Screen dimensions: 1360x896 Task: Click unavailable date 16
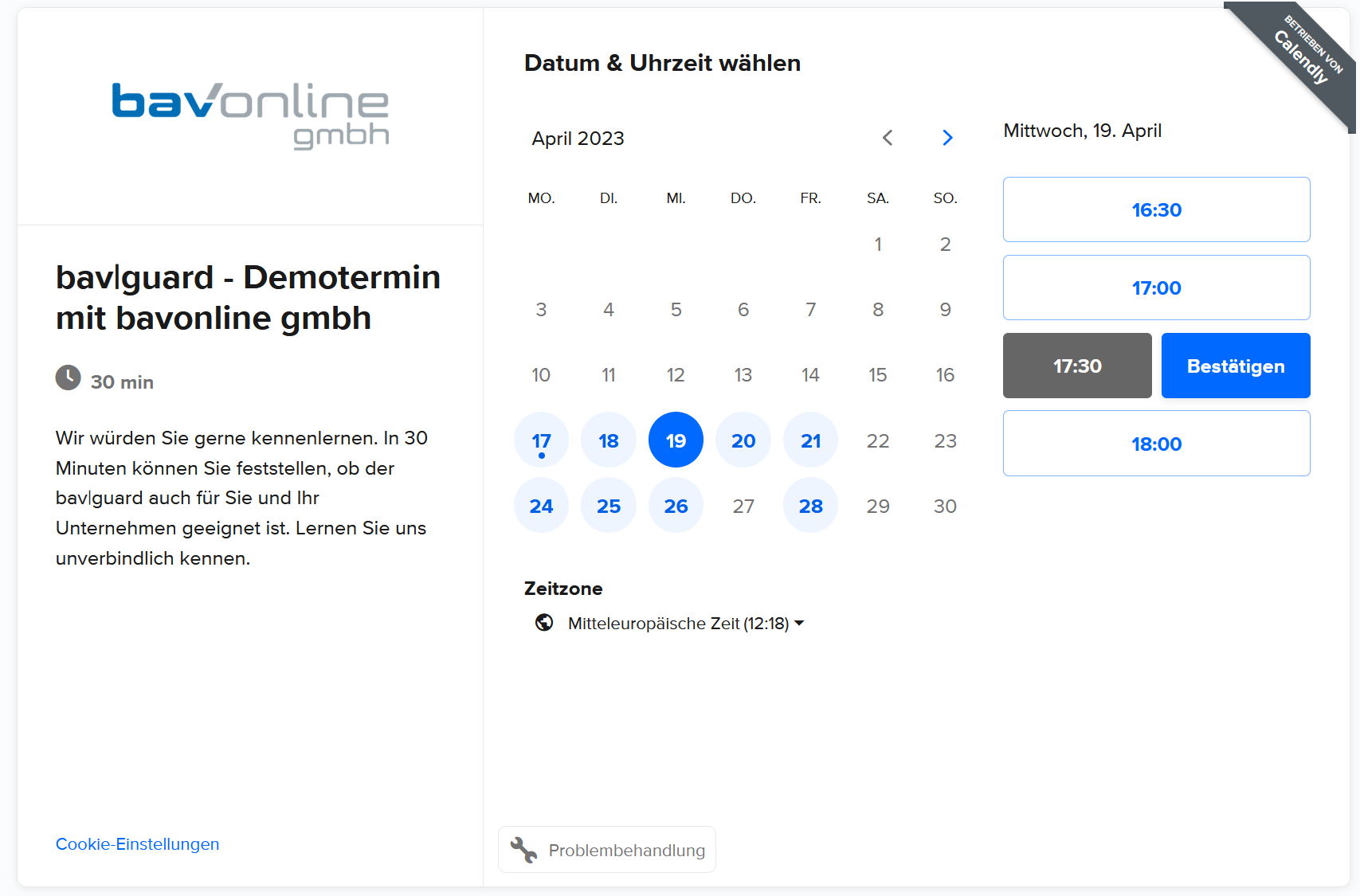point(945,374)
